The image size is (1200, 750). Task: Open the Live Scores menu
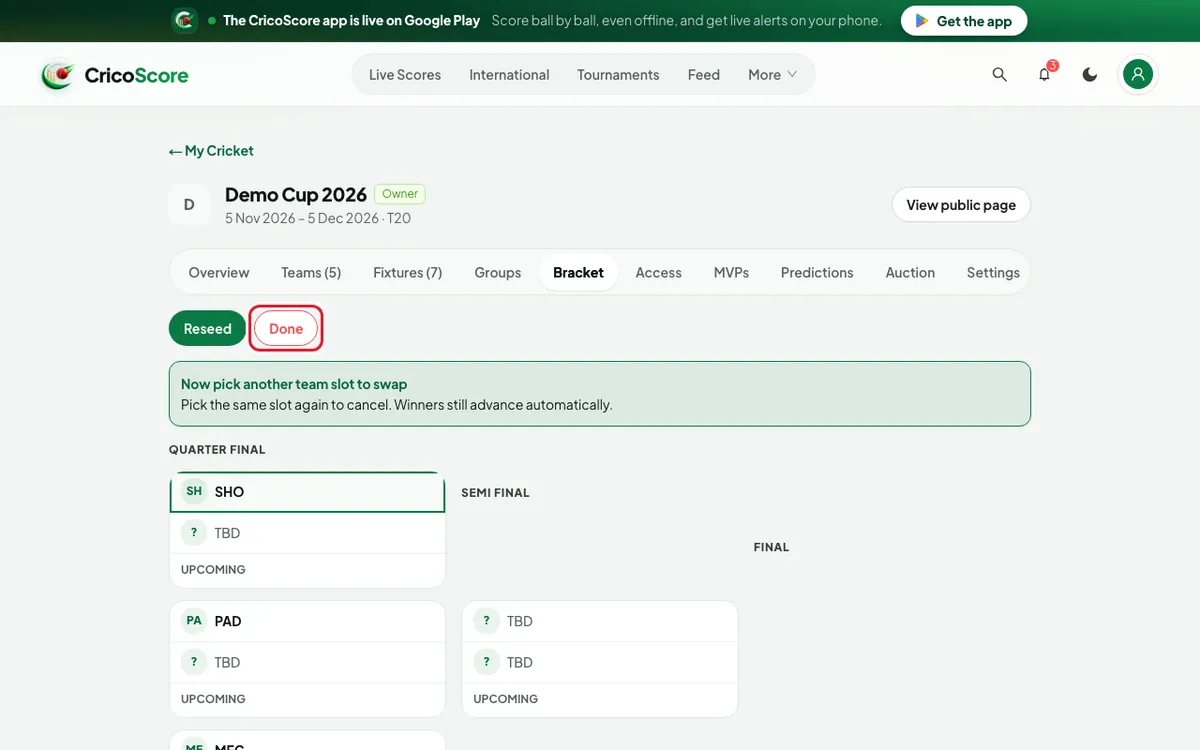coord(405,75)
